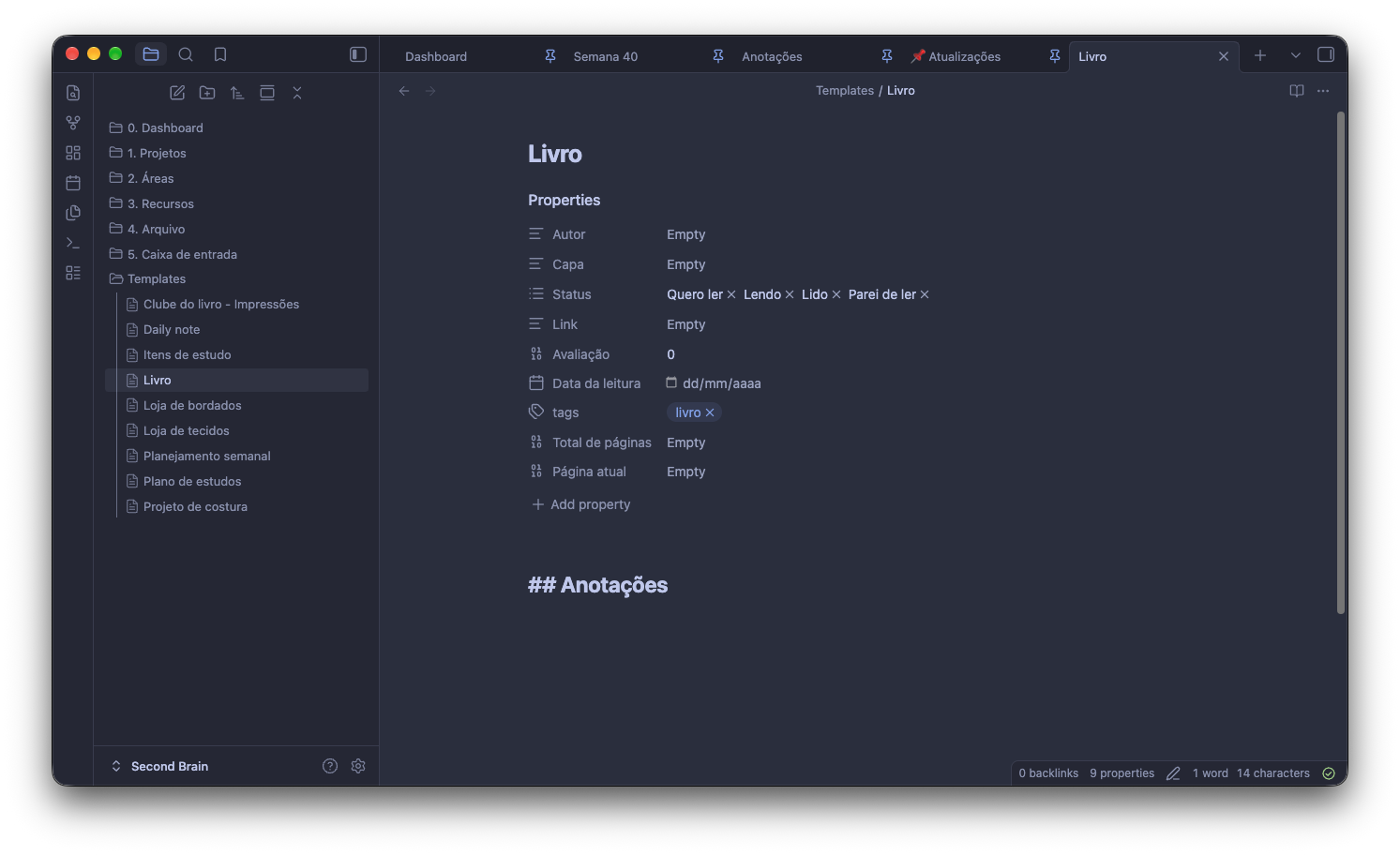This screenshot has height=855, width=1400.
Task: Change sort order icon
Action: click(x=237, y=93)
